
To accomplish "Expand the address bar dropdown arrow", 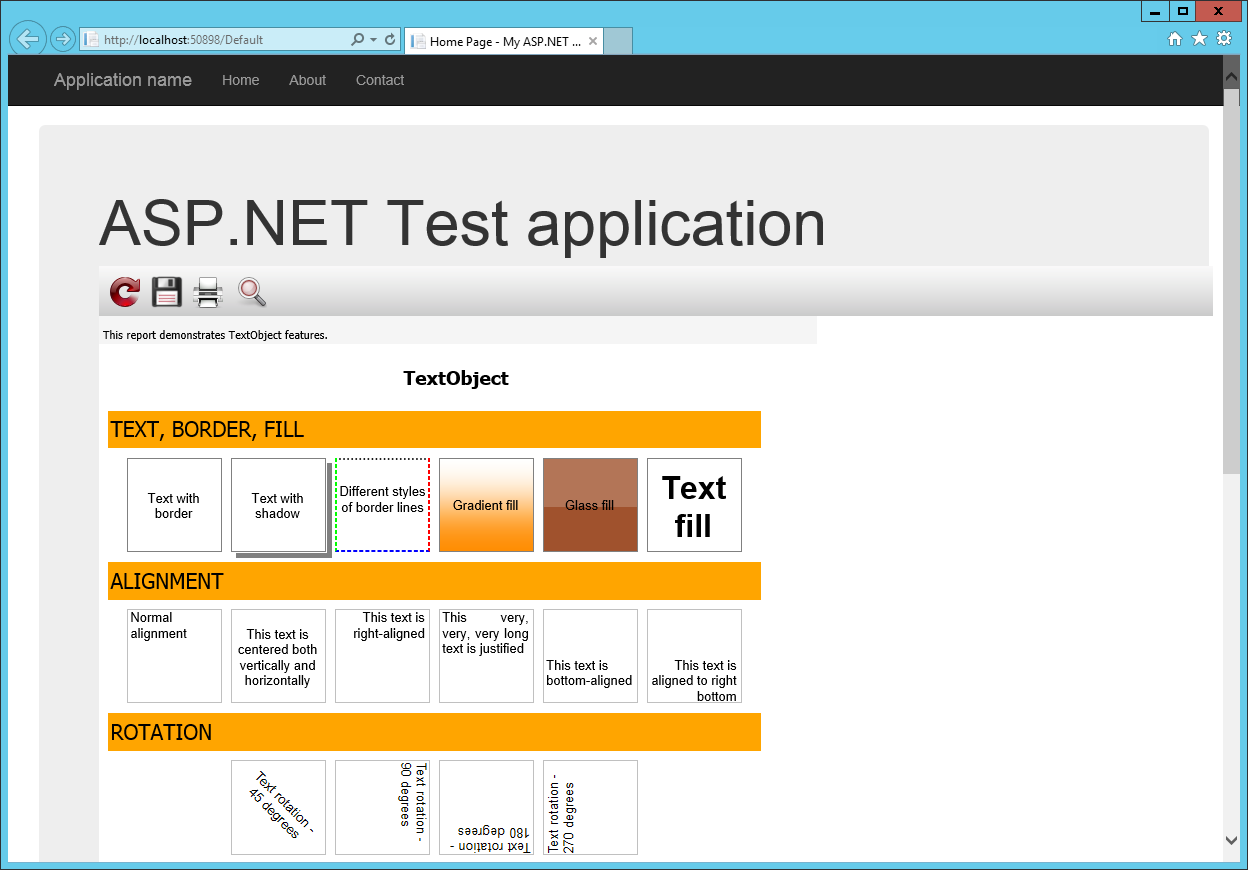I will (x=374, y=40).
